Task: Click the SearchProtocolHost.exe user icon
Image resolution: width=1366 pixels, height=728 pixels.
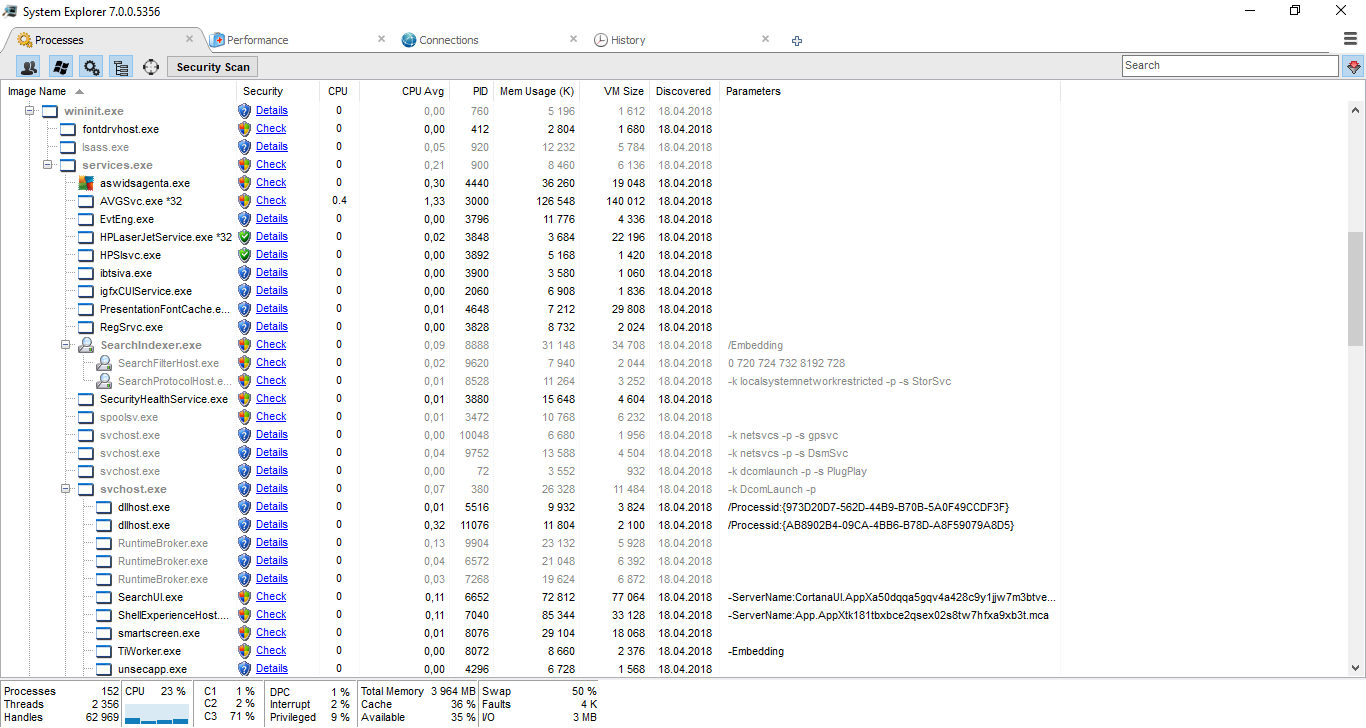Action: click(104, 381)
